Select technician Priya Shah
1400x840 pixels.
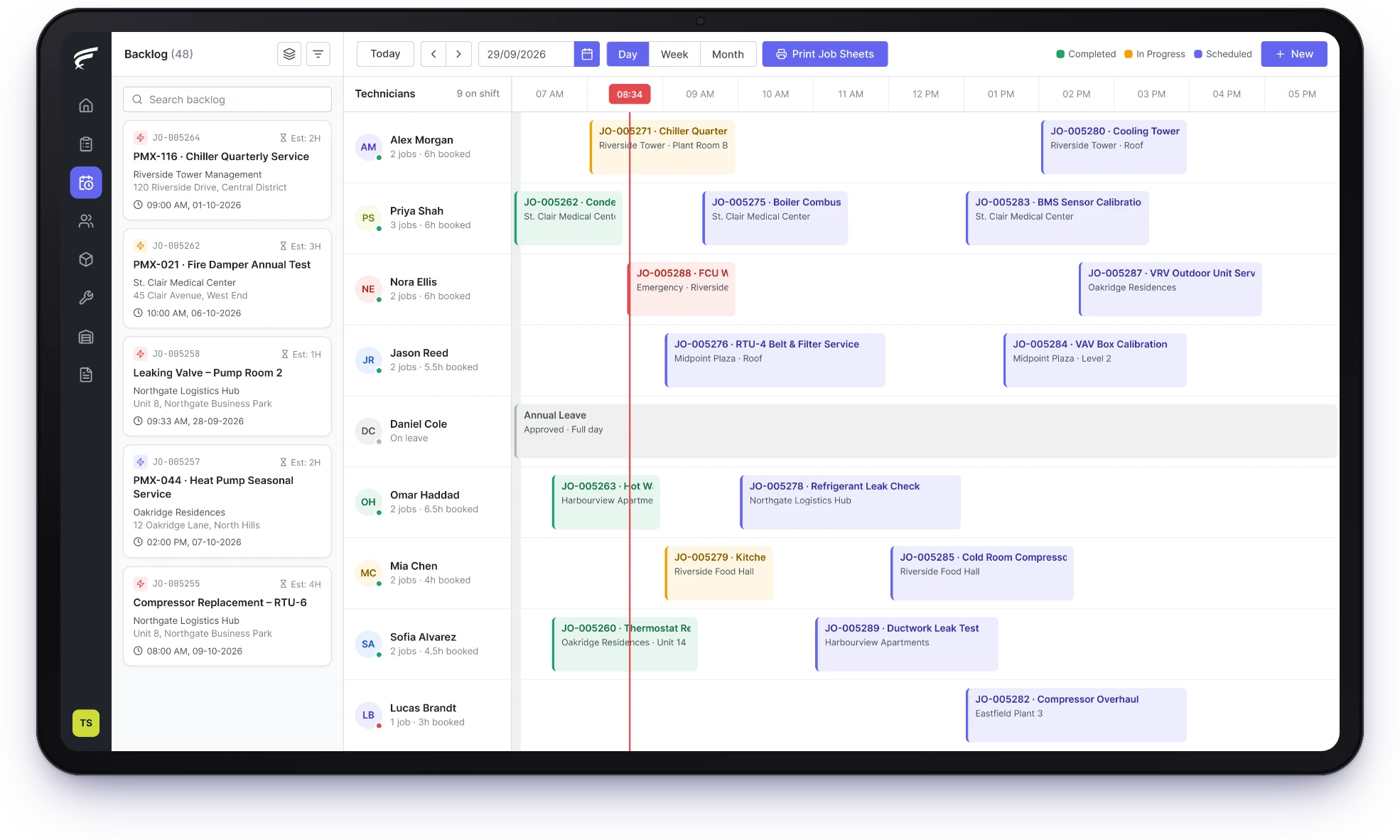tap(427, 218)
